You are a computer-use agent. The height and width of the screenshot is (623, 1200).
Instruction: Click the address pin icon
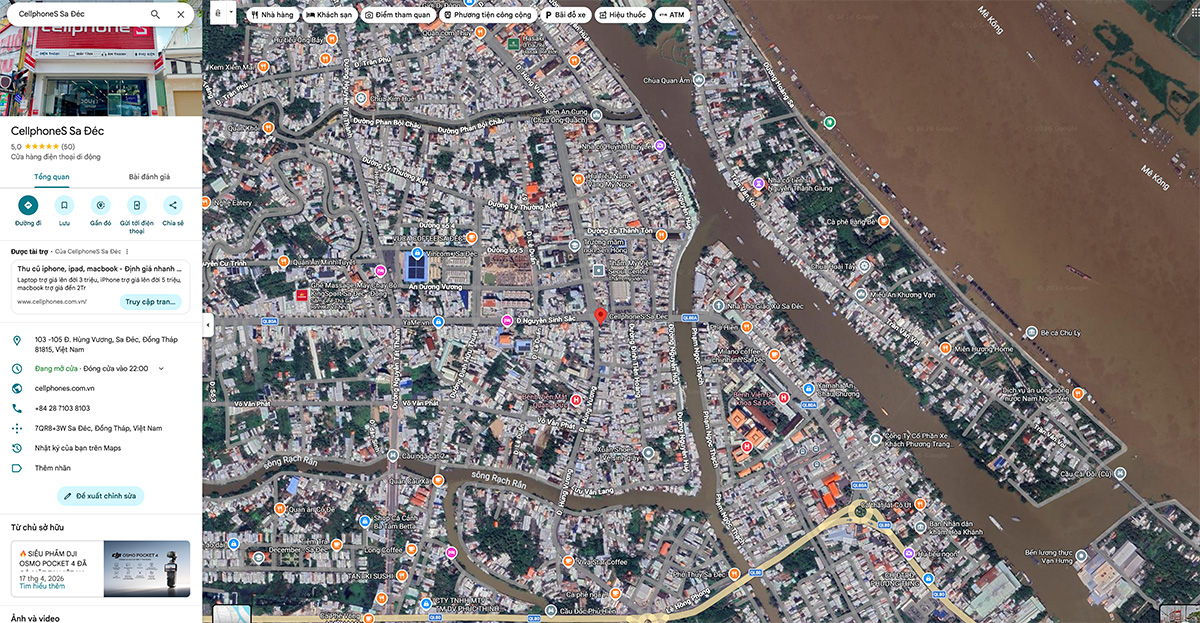point(16,341)
